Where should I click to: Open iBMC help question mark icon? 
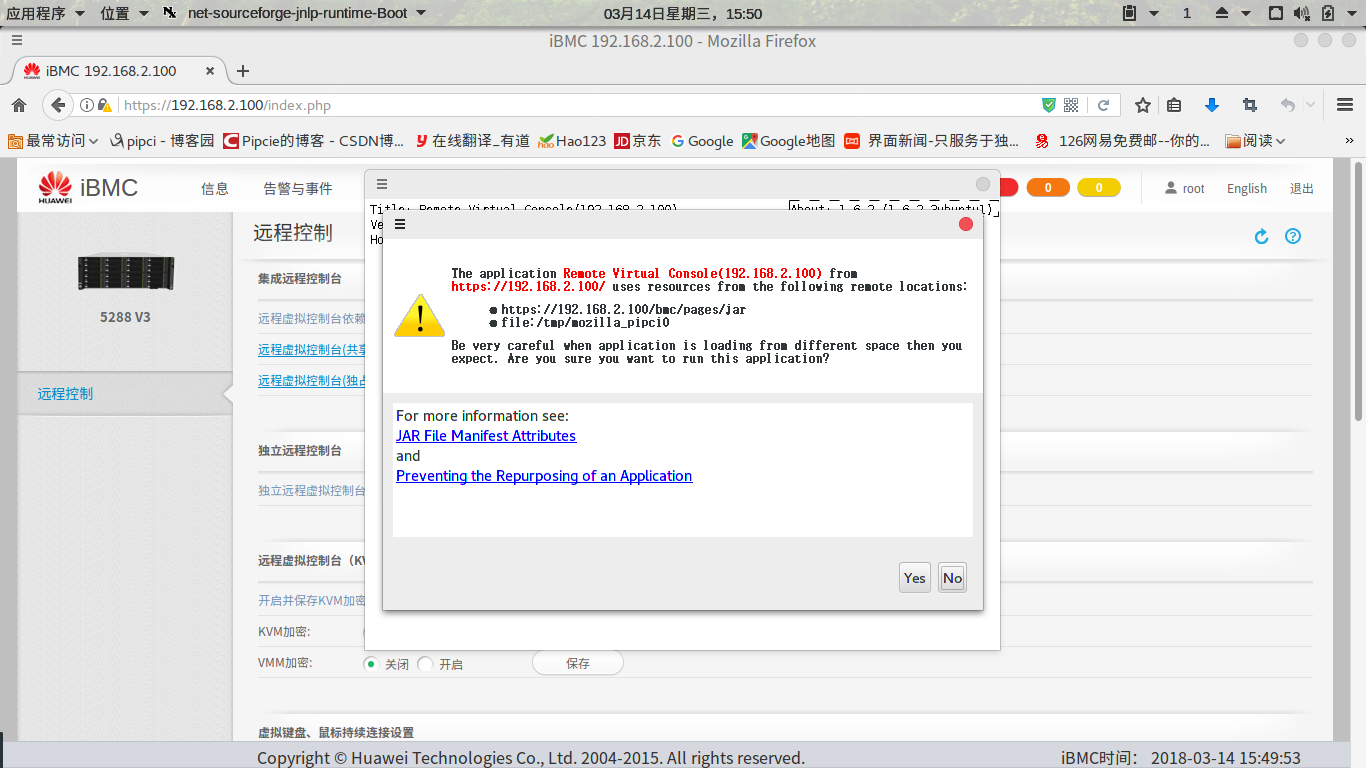(1293, 236)
